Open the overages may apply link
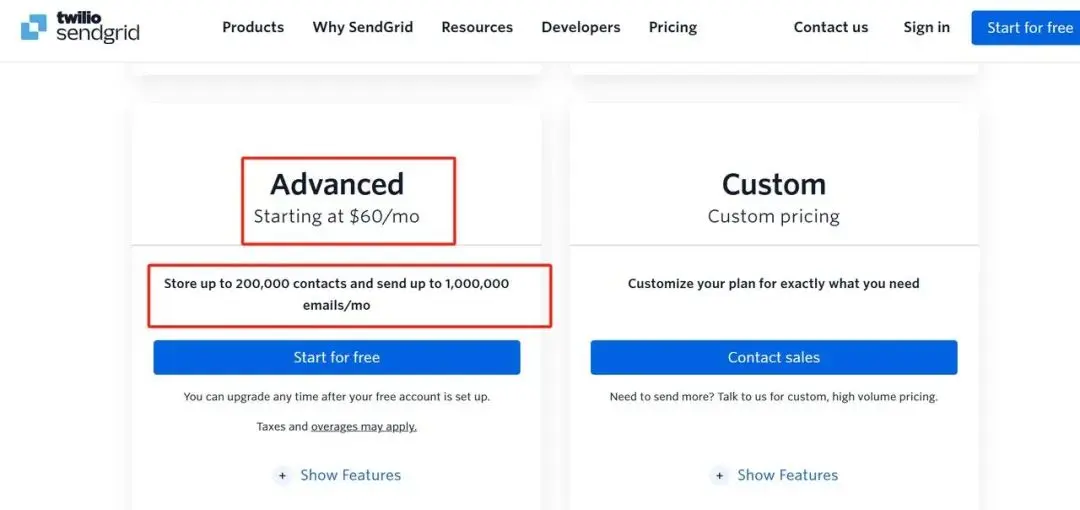 364,427
